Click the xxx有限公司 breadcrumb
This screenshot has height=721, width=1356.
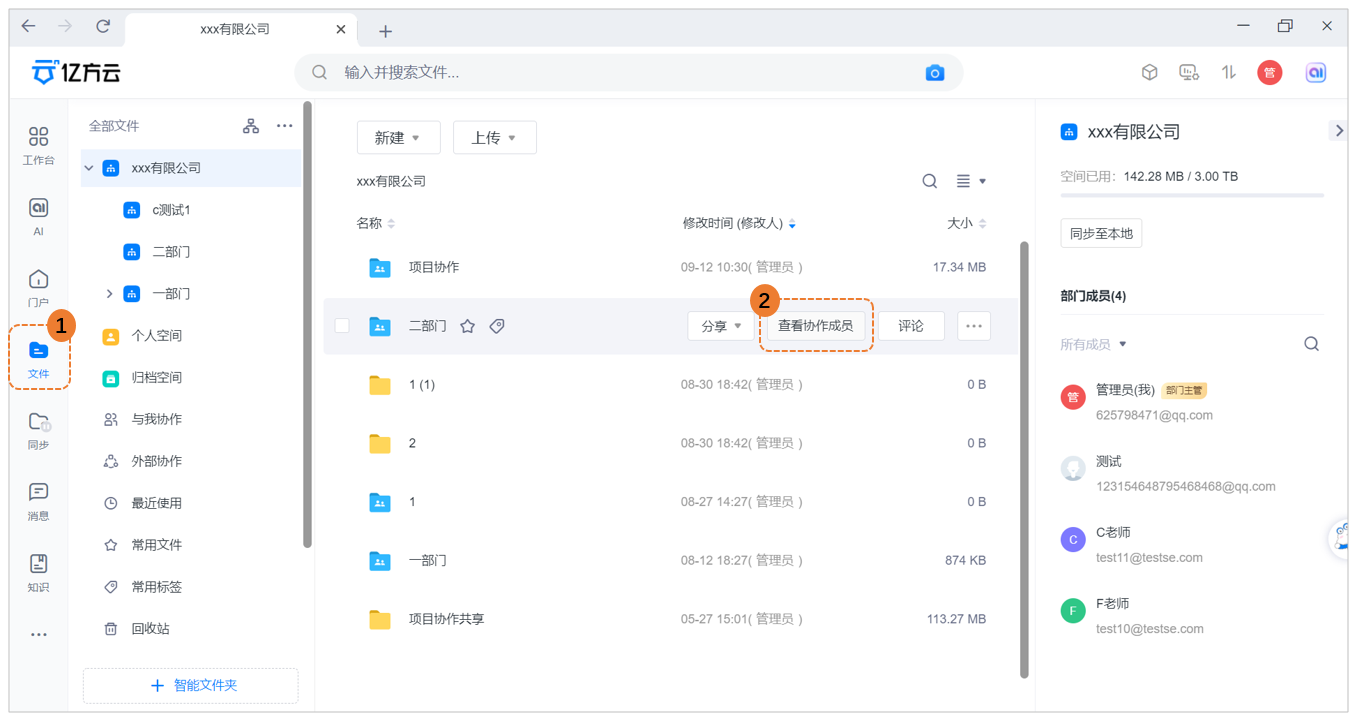[391, 181]
